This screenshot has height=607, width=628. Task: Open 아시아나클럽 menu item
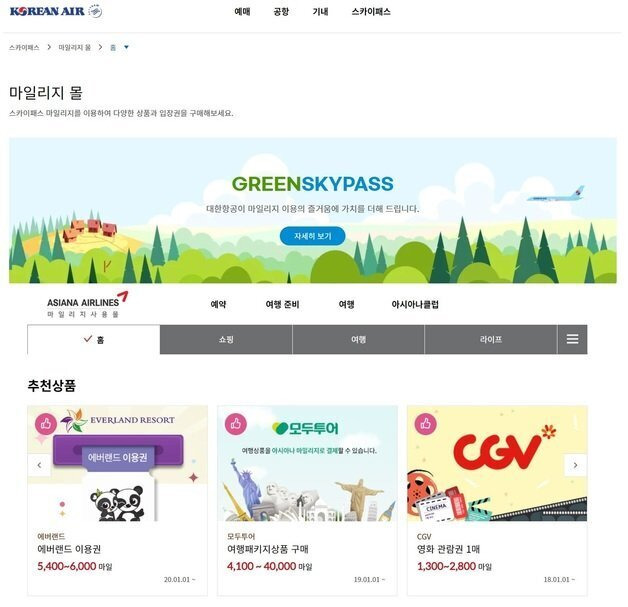pos(415,304)
